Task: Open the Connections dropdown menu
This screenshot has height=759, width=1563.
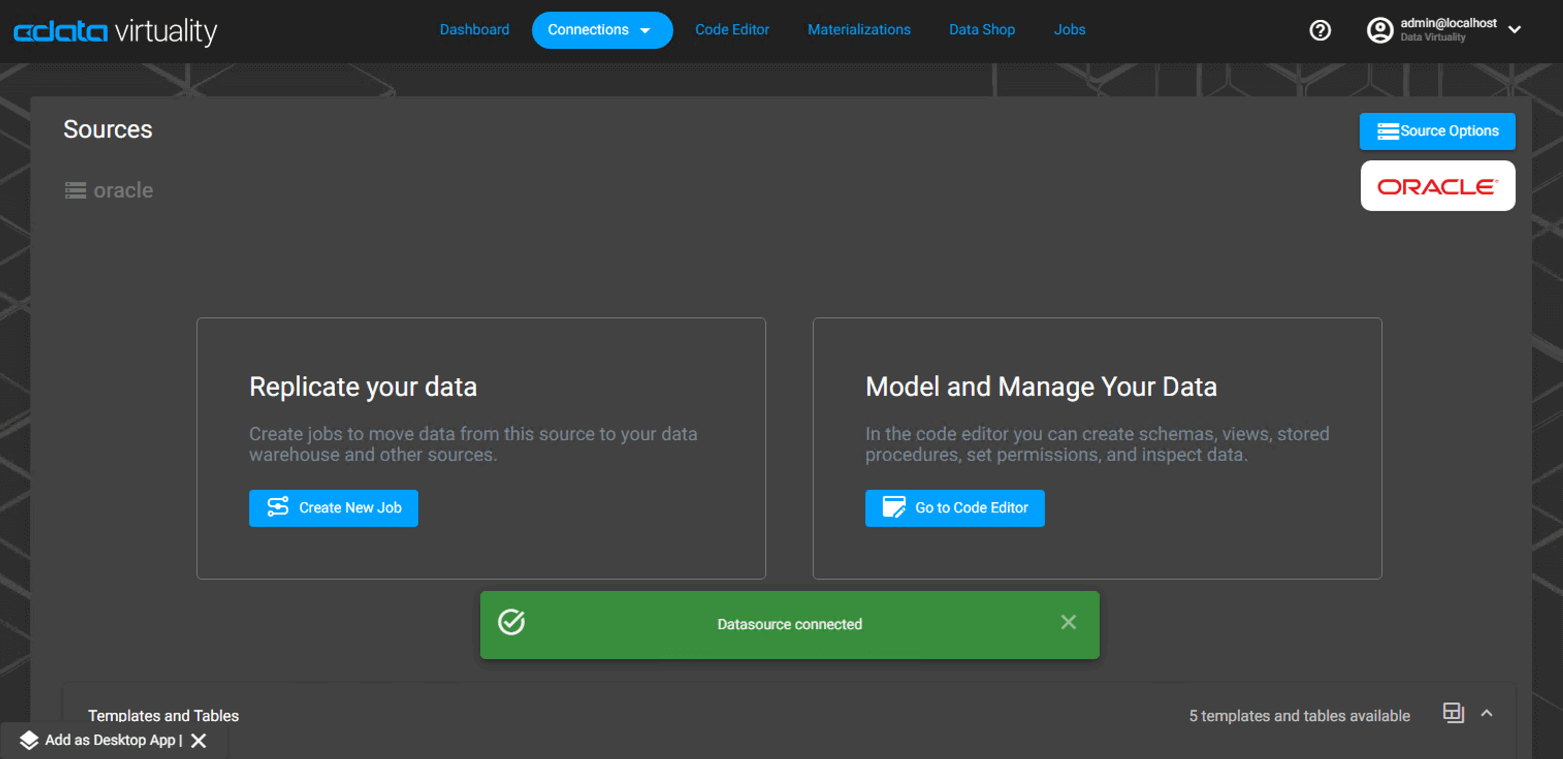Action: (601, 30)
